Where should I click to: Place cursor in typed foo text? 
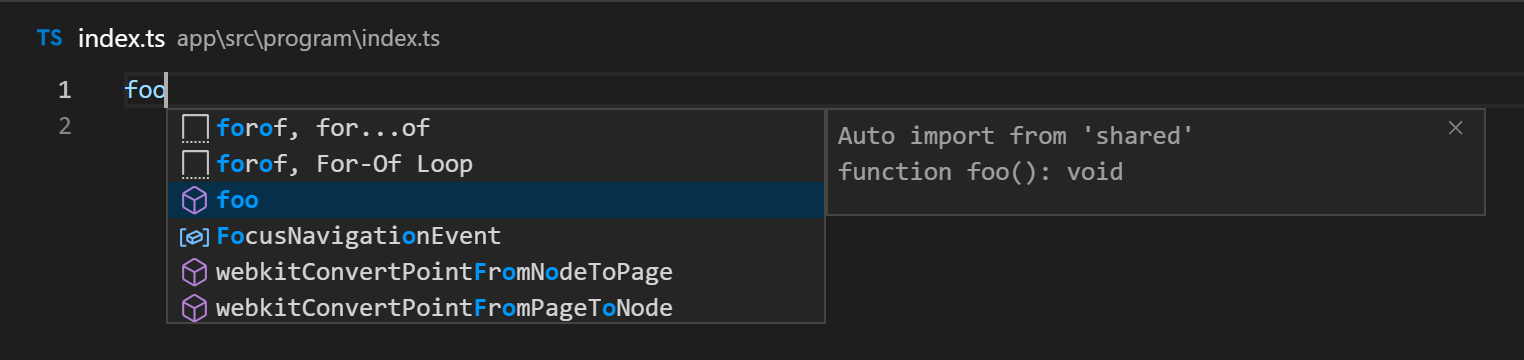(x=144, y=90)
